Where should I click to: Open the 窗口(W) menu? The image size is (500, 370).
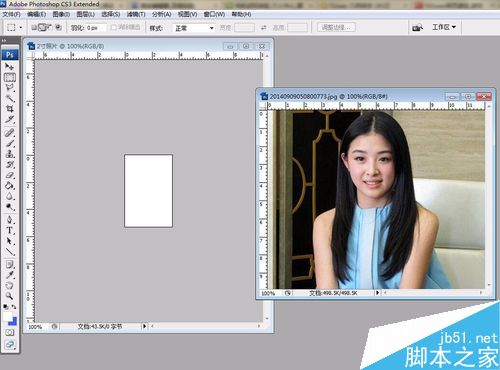tap(214, 14)
